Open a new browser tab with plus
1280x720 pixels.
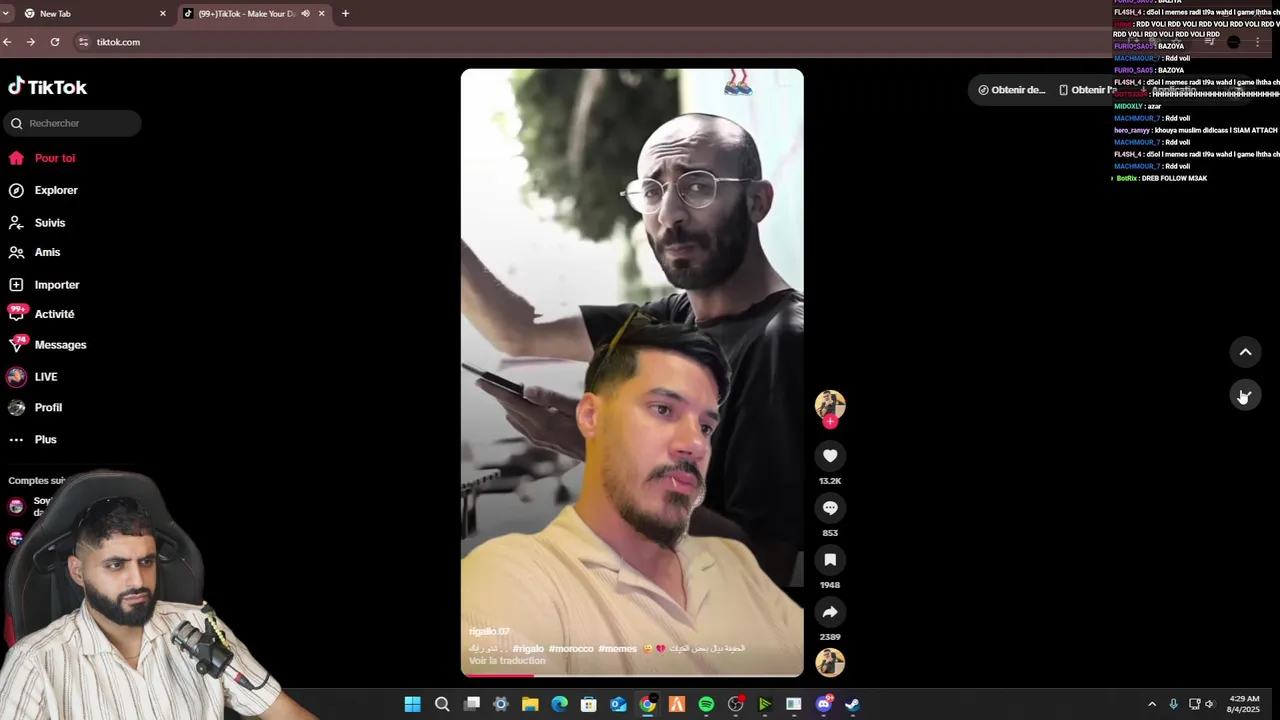(345, 14)
